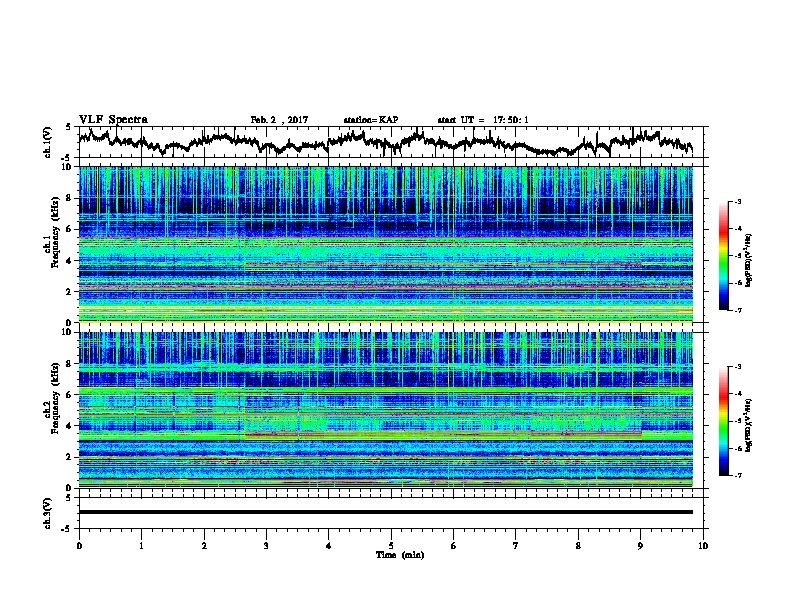Click the "5" tick label on Time axis
This screenshot has height=612, width=792.
pos(391,546)
